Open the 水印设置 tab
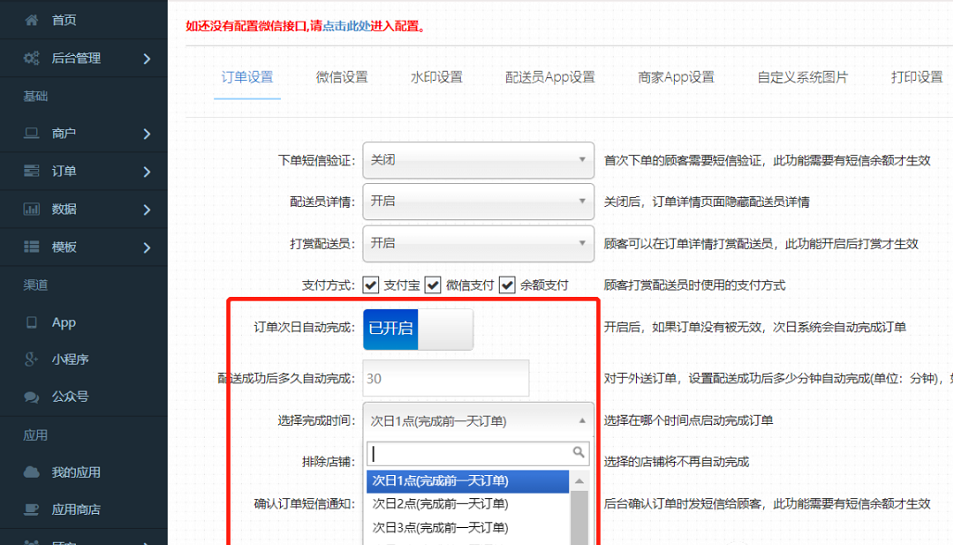The height and width of the screenshot is (545, 953). (x=436, y=77)
